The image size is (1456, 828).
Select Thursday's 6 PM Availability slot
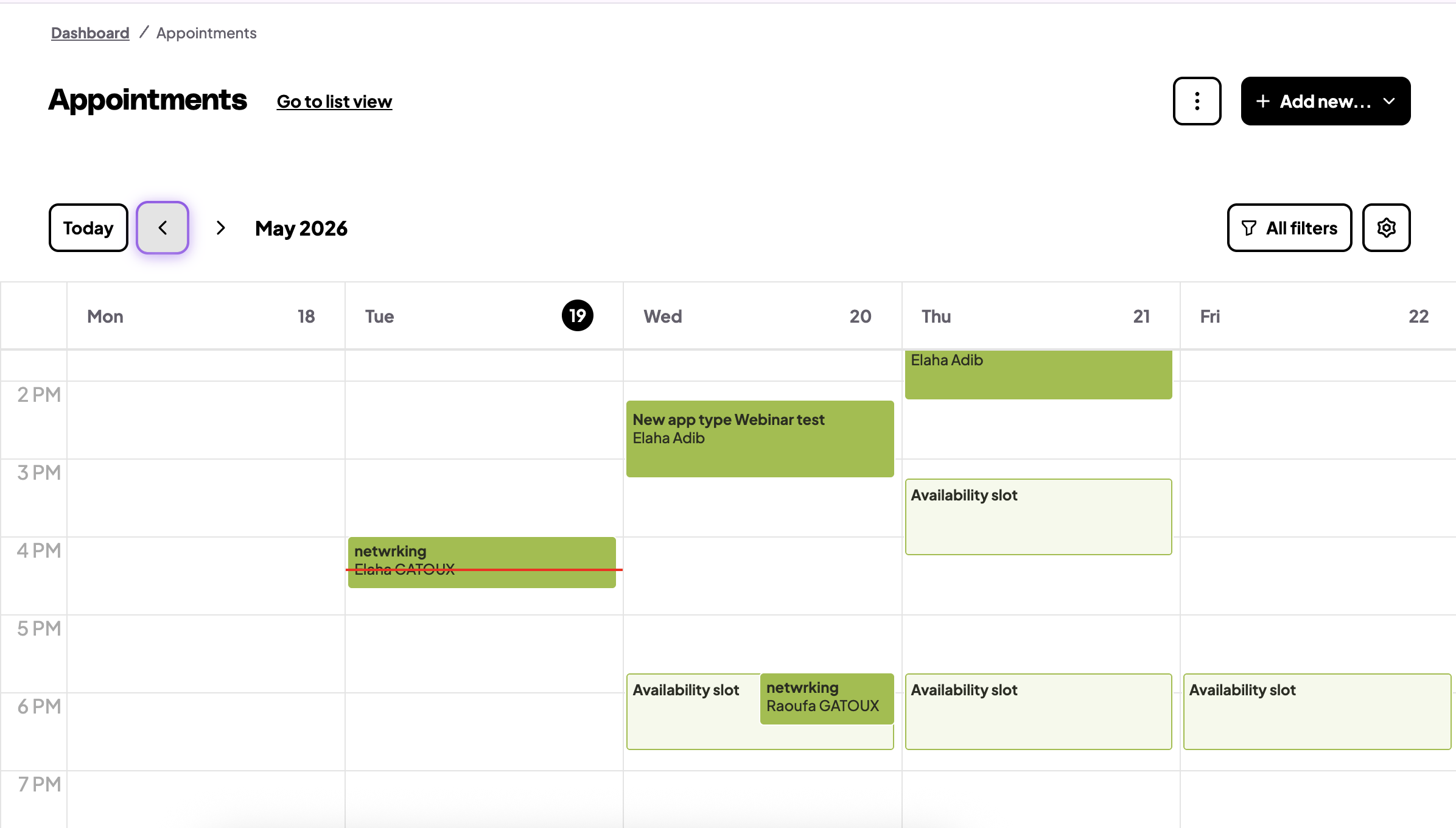pos(1038,712)
